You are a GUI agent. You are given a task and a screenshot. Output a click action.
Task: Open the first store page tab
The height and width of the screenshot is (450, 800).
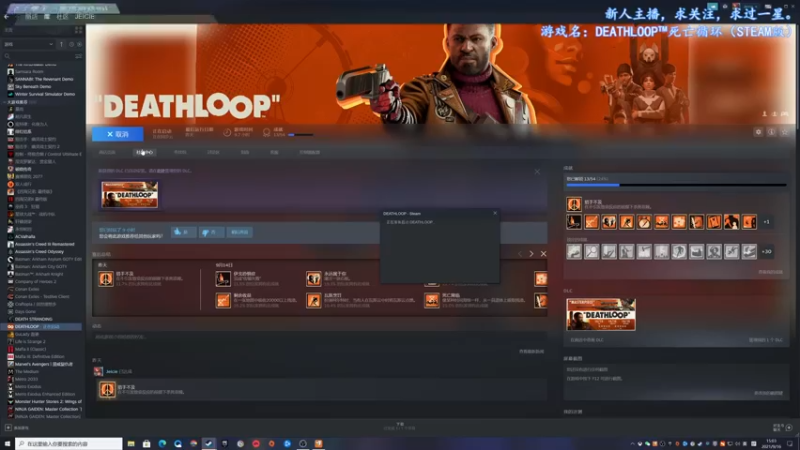point(107,152)
